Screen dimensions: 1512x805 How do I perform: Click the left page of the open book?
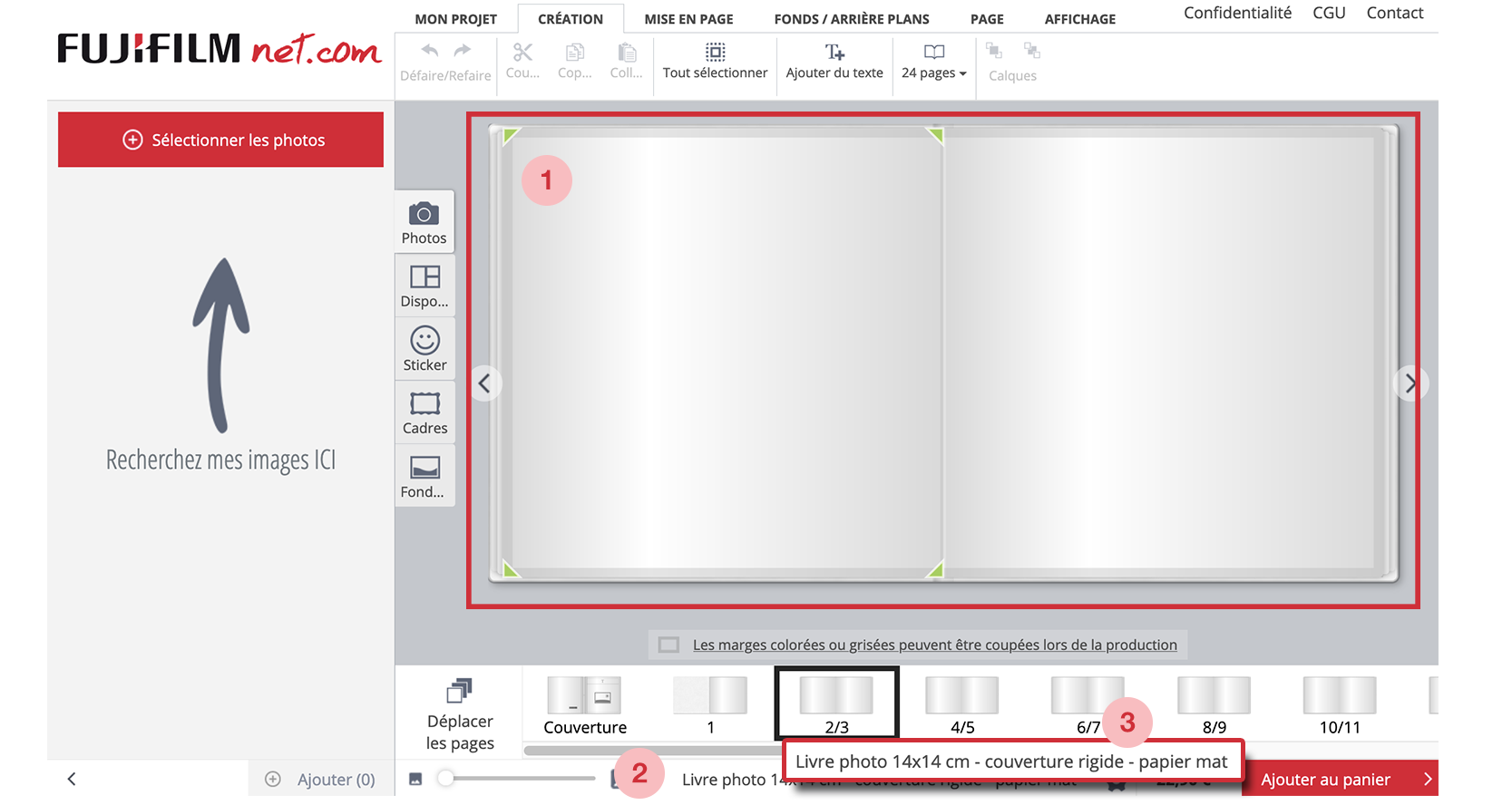pos(721,354)
